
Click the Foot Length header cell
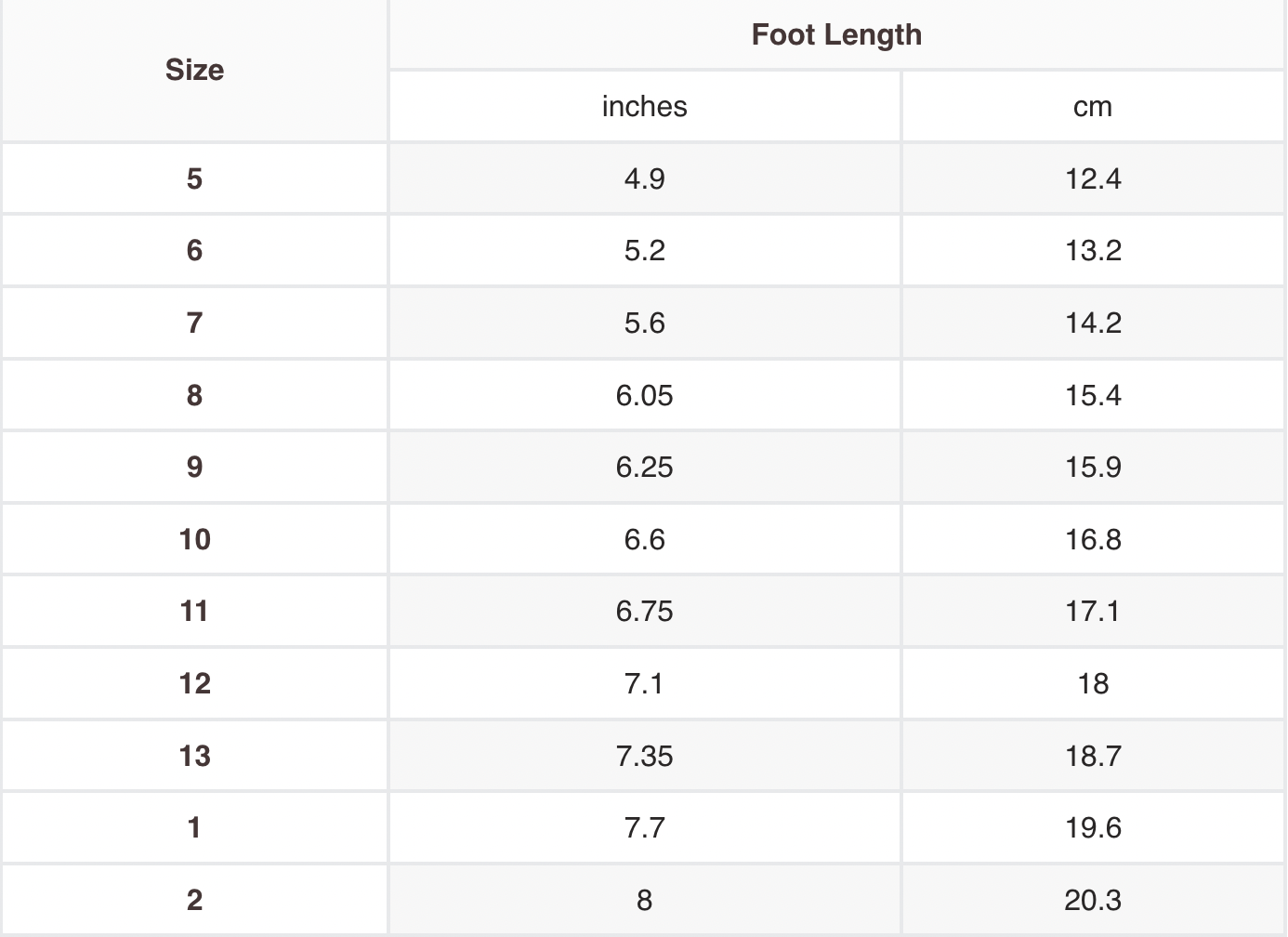(836, 35)
